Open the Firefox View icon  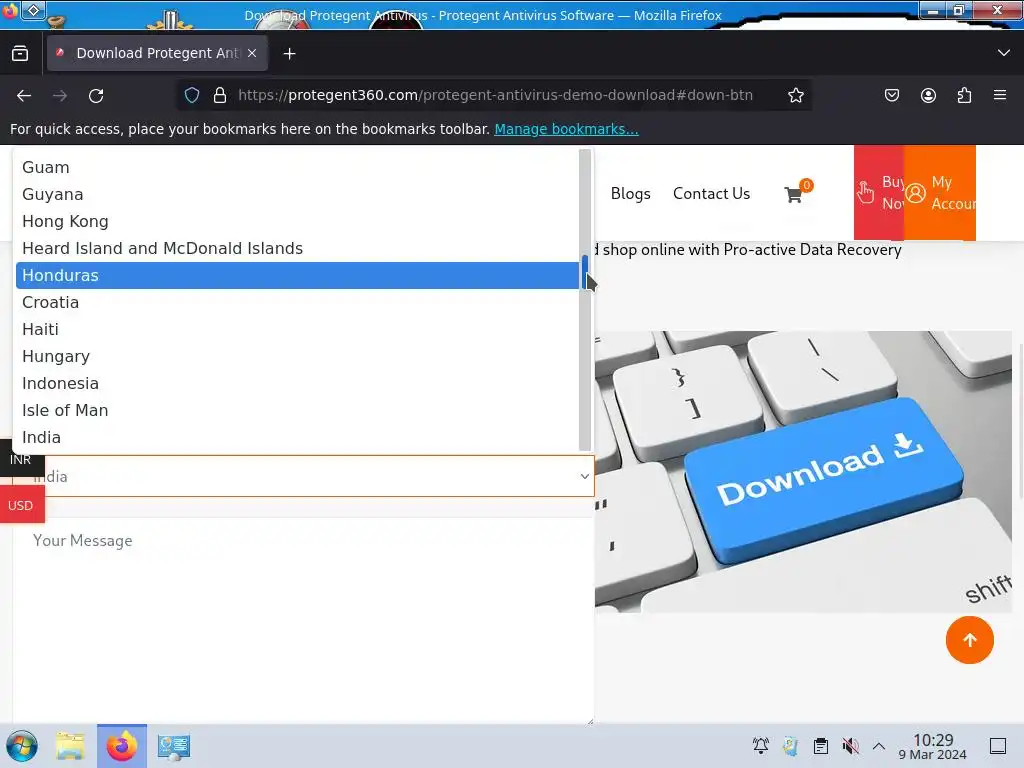[x=20, y=54]
